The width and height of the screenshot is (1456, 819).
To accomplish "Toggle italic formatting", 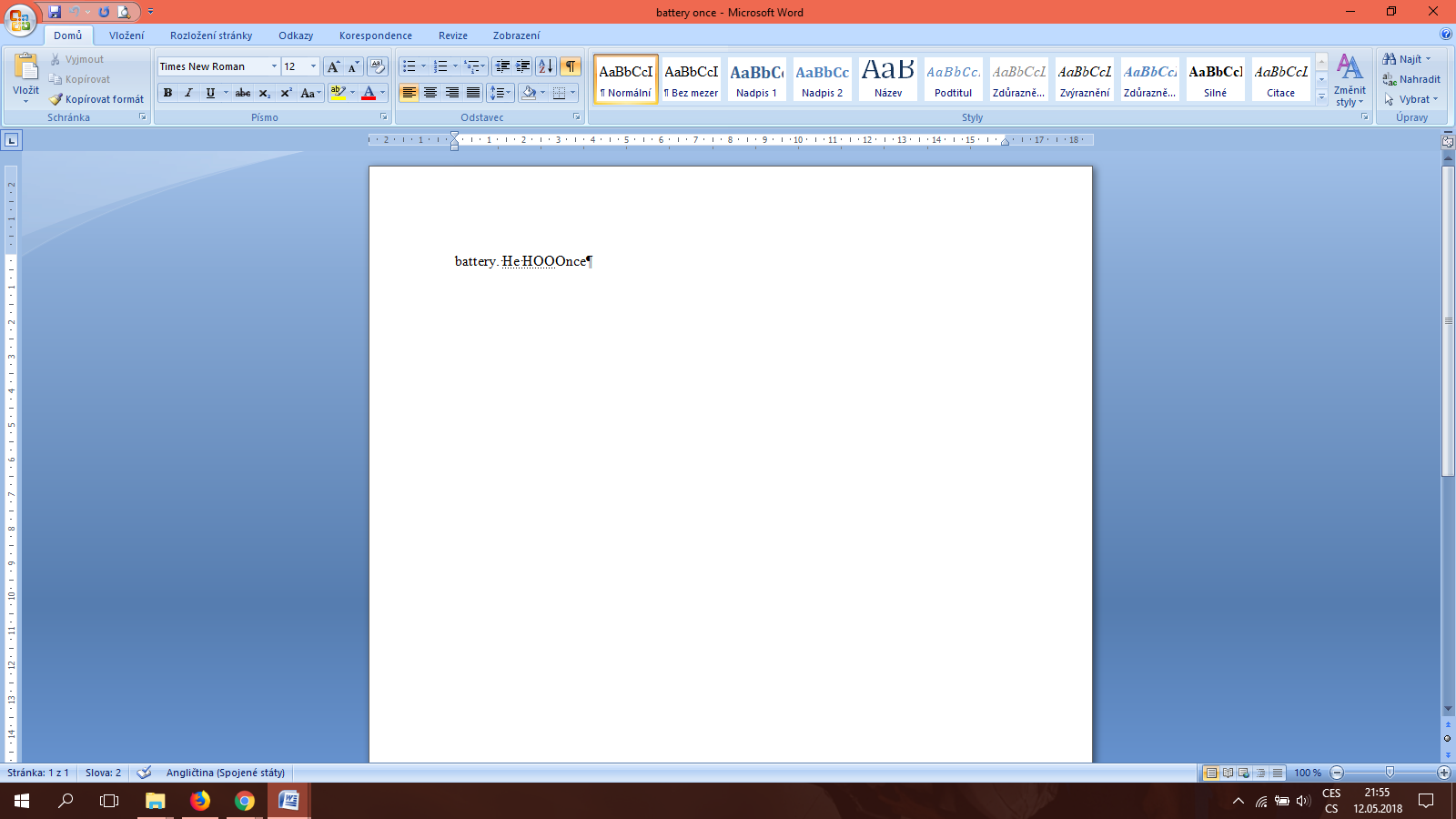I will pos(188,93).
